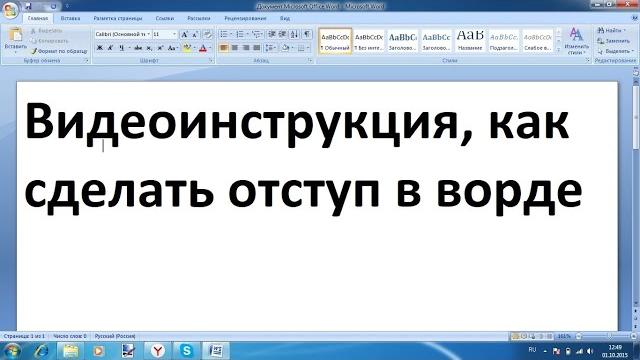This screenshot has height=360, width=640.
Task: Apply strikethrough (abc) formatting
Action: pos(138,48)
